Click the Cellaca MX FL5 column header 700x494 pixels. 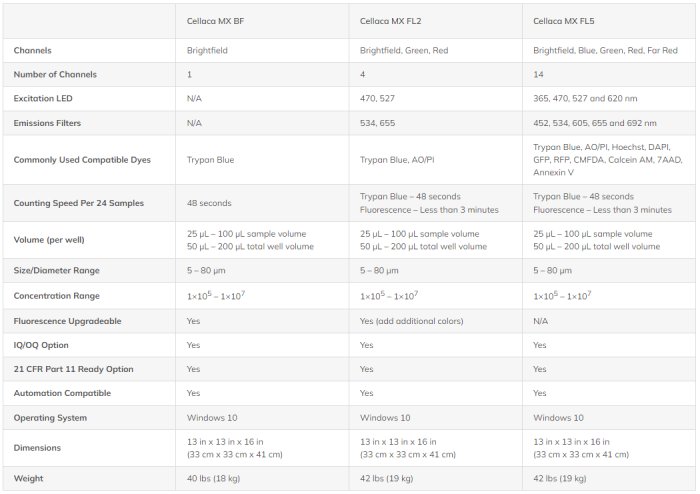(563, 20)
